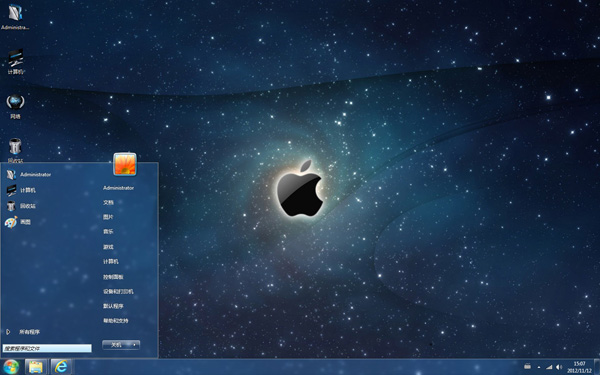
Task: Open Administrator link in start menu right column
Action: click(x=118, y=188)
